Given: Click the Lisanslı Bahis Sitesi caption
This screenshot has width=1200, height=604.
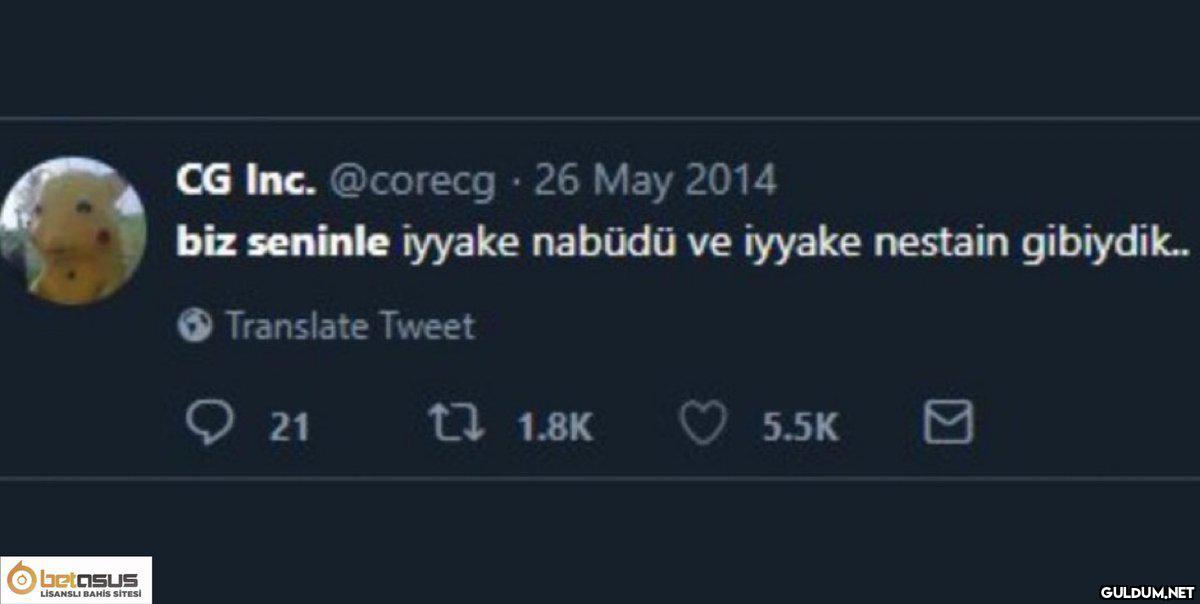Looking at the screenshot, I should pyautogui.click(x=88, y=596).
